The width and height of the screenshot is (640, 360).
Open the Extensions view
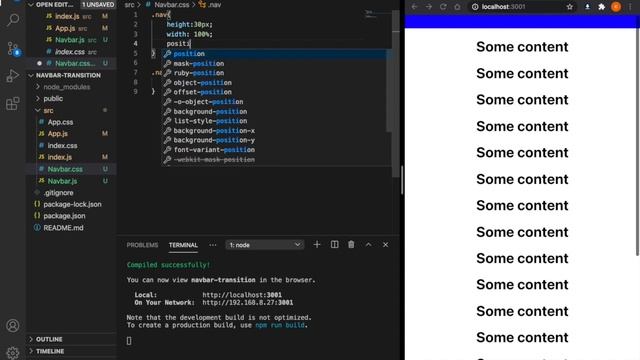(13, 104)
